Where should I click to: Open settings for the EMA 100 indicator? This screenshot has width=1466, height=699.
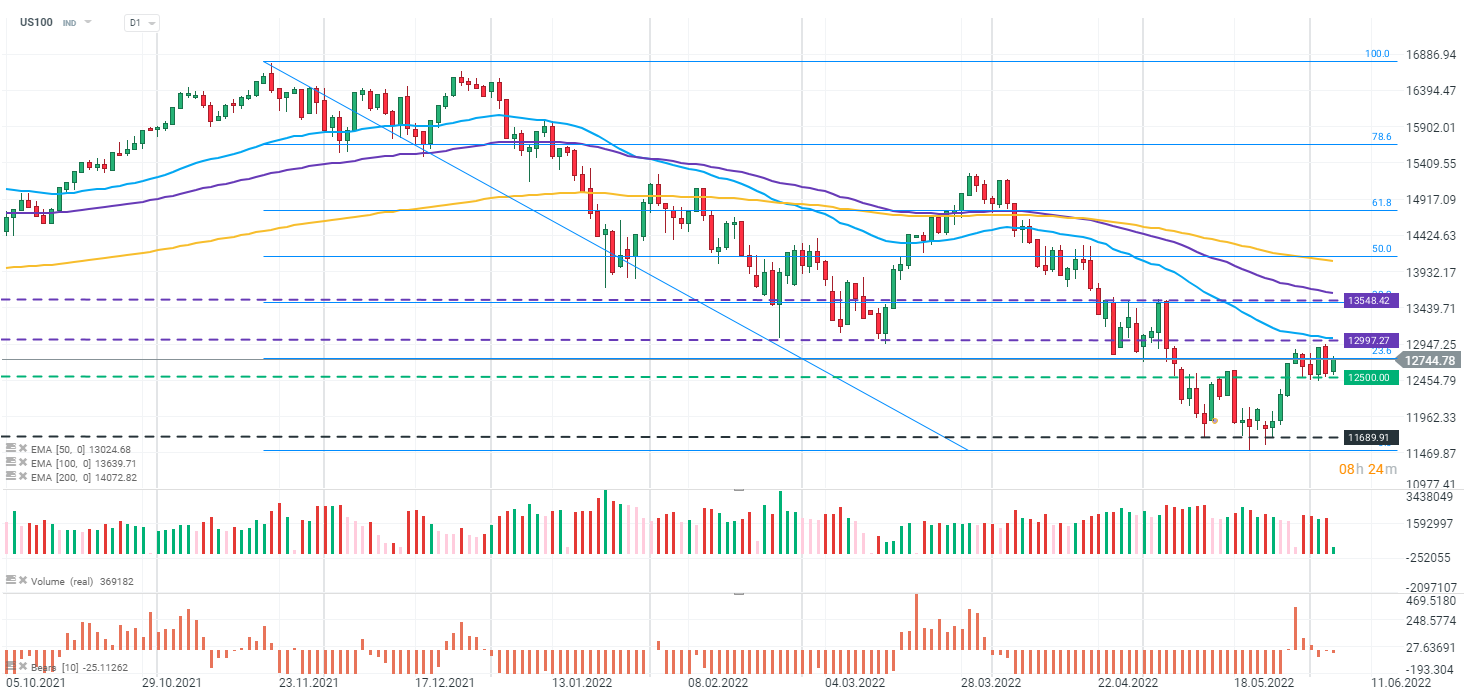click(x=11, y=463)
